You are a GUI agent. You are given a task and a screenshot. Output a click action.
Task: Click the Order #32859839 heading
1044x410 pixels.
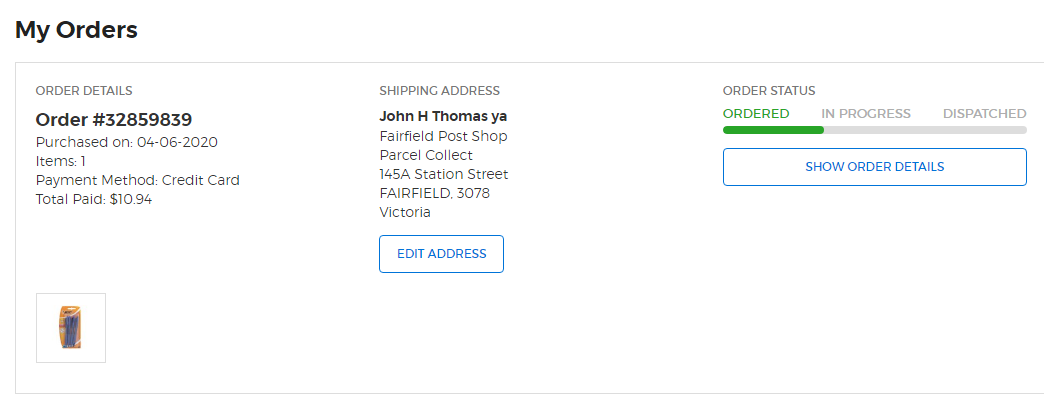coord(114,120)
